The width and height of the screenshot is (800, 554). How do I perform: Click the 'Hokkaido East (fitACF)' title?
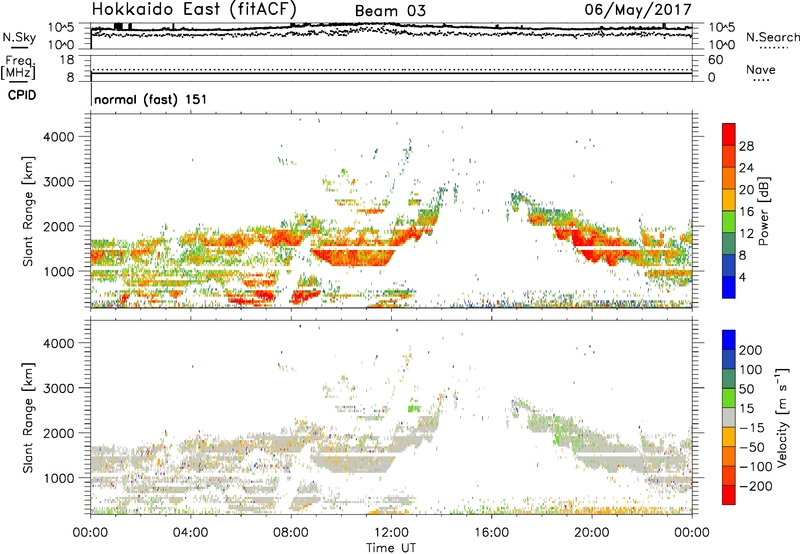[194, 9]
